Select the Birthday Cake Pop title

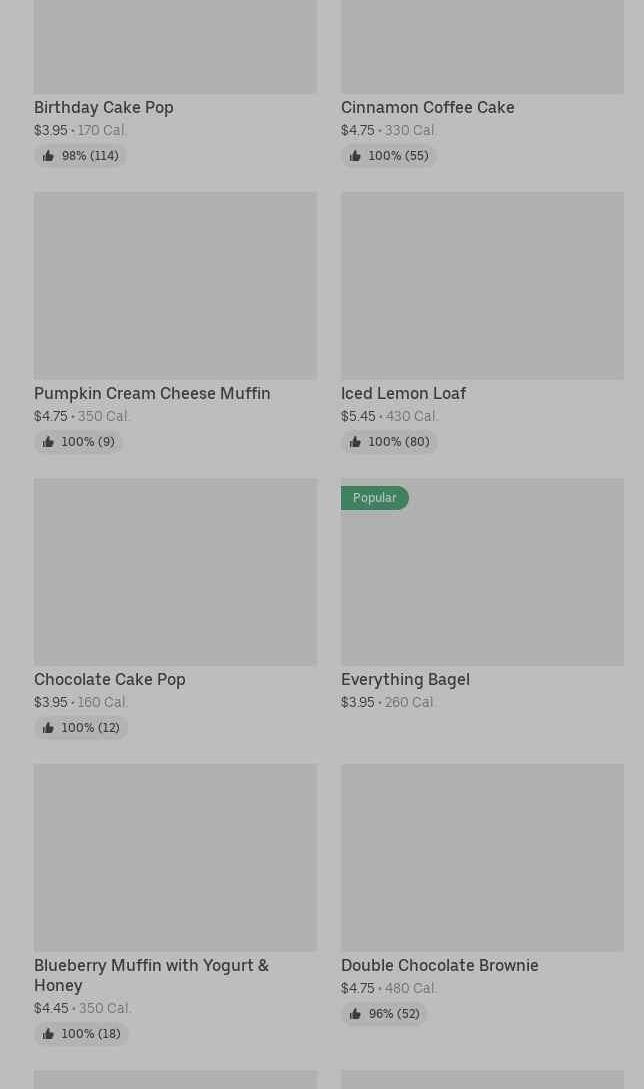(x=104, y=107)
